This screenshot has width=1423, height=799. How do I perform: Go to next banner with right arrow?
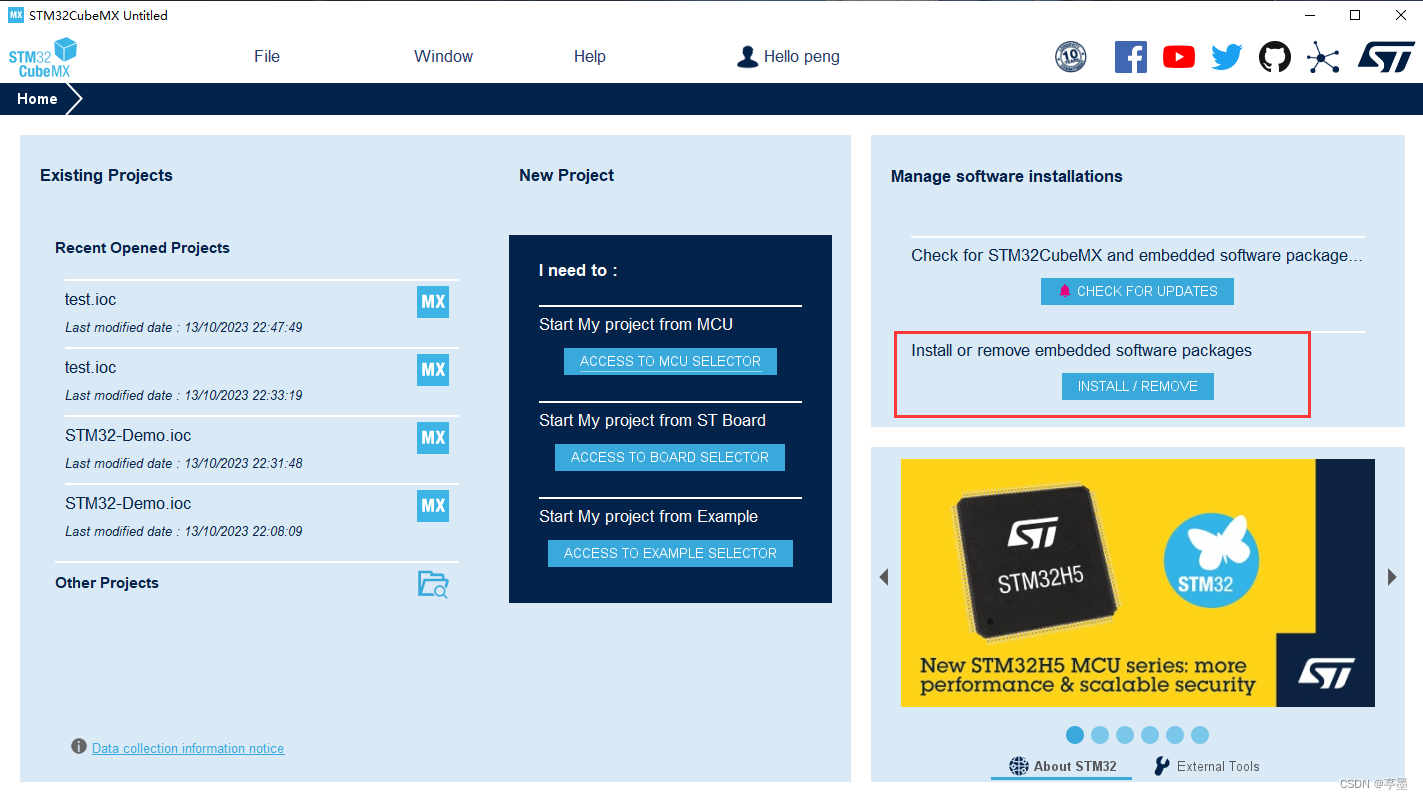click(x=1392, y=577)
